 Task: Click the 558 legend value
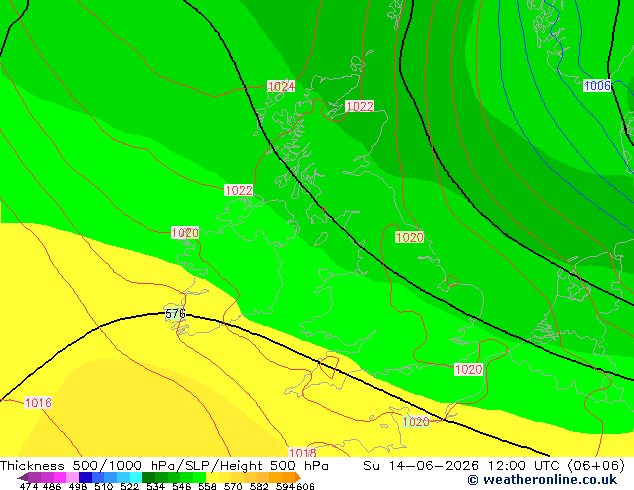[207, 486]
